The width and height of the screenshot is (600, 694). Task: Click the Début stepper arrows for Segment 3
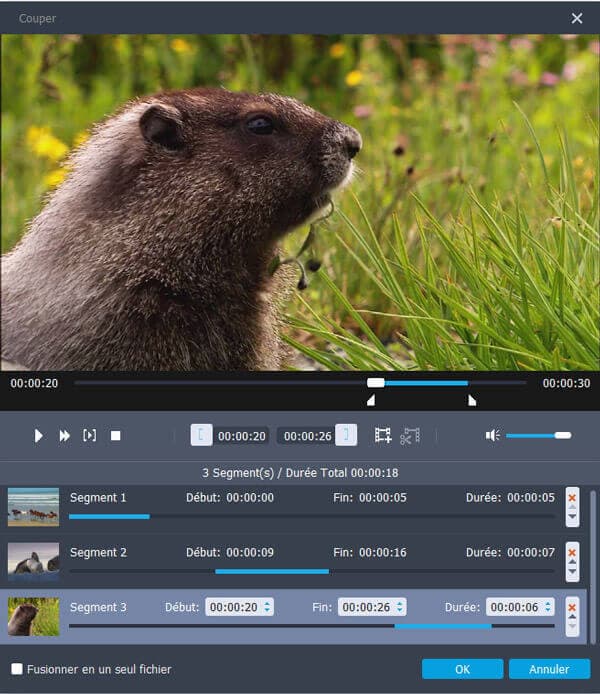click(x=267, y=607)
